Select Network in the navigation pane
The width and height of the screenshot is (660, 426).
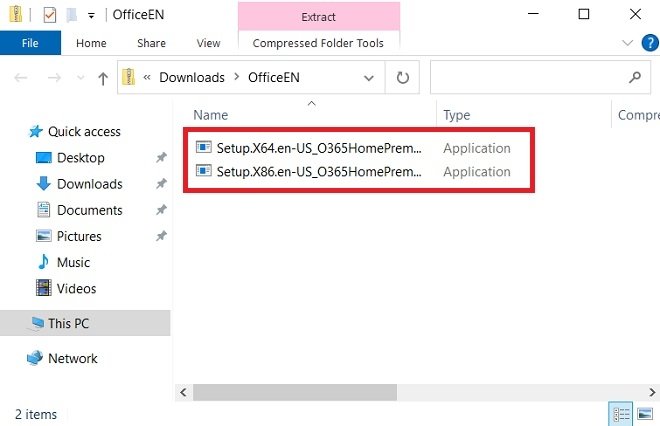[72, 358]
